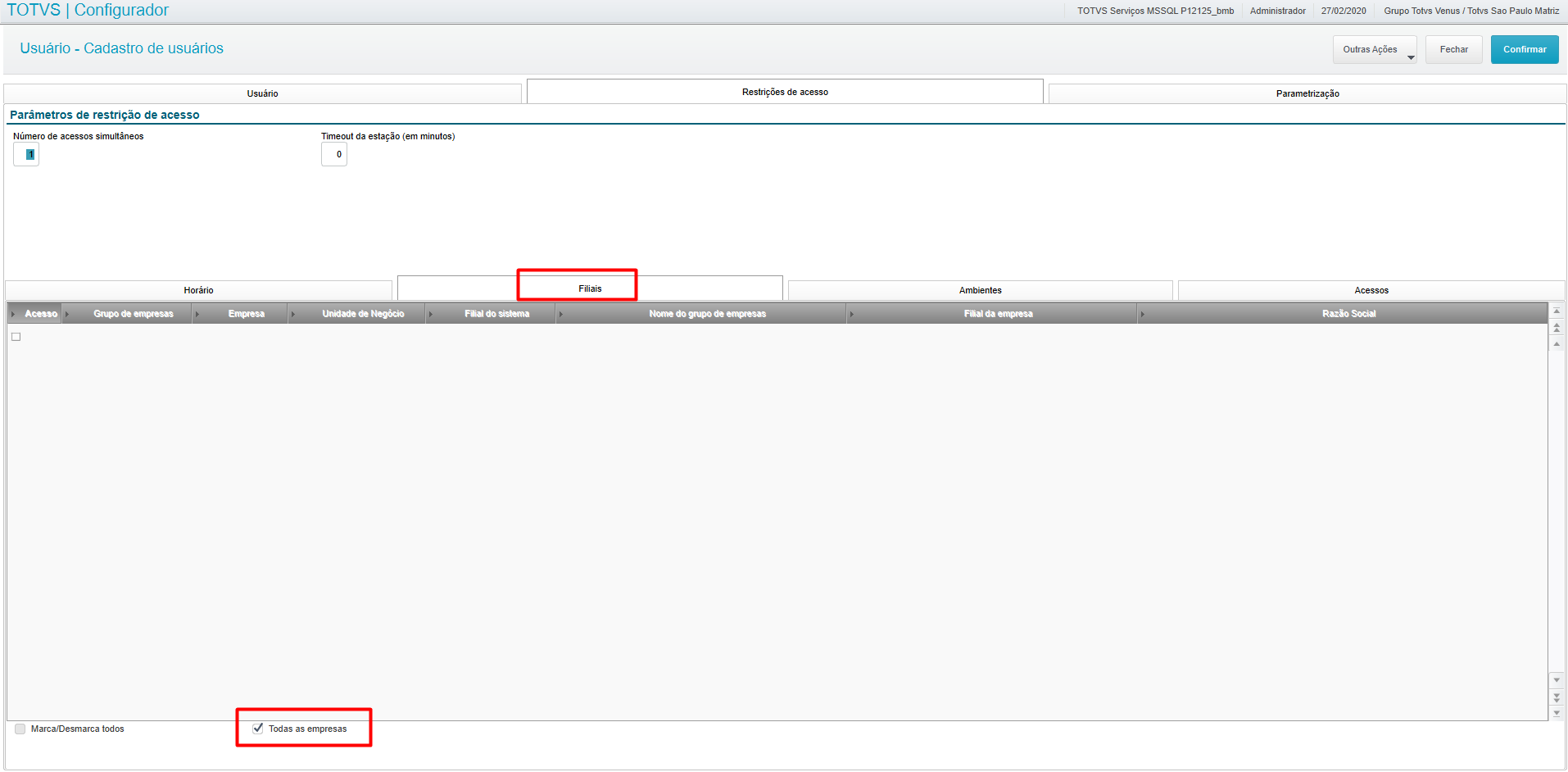Select the Restrições de acesso tab
Screen dimensions: 1568x772
click(x=785, y=92)
